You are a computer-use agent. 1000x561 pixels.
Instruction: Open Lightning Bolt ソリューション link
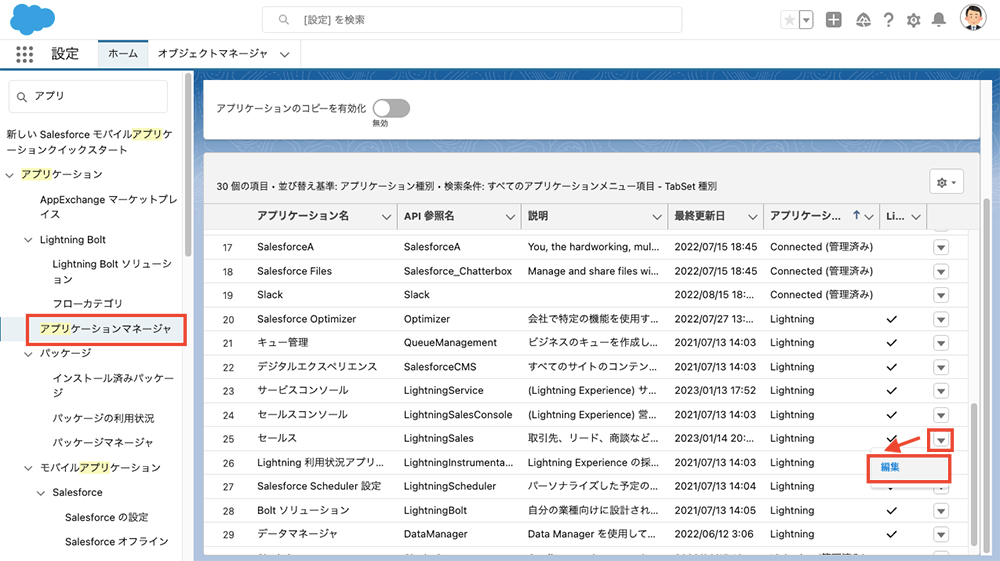pyautogui.click(x=112, y=272)
